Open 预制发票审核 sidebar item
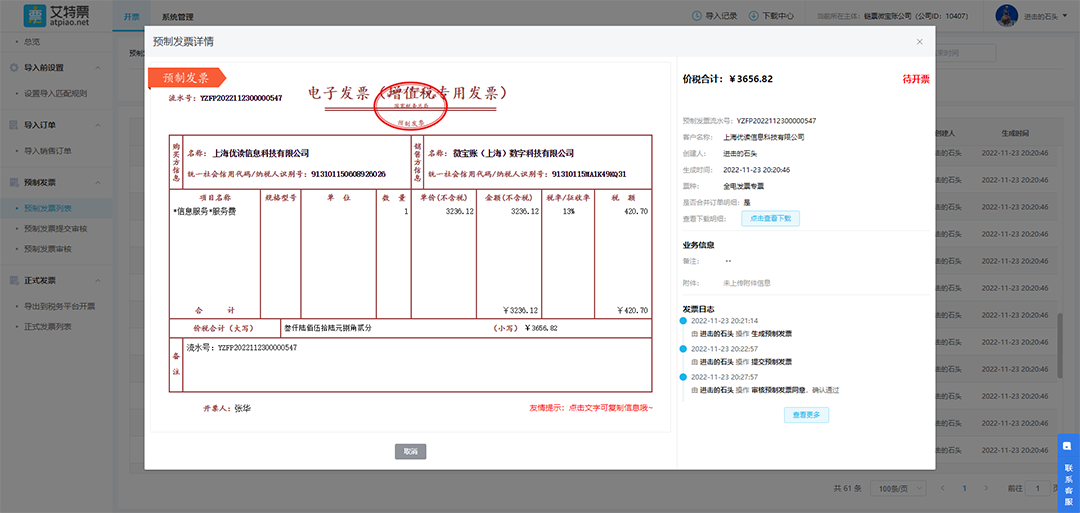 pos(48,248)
